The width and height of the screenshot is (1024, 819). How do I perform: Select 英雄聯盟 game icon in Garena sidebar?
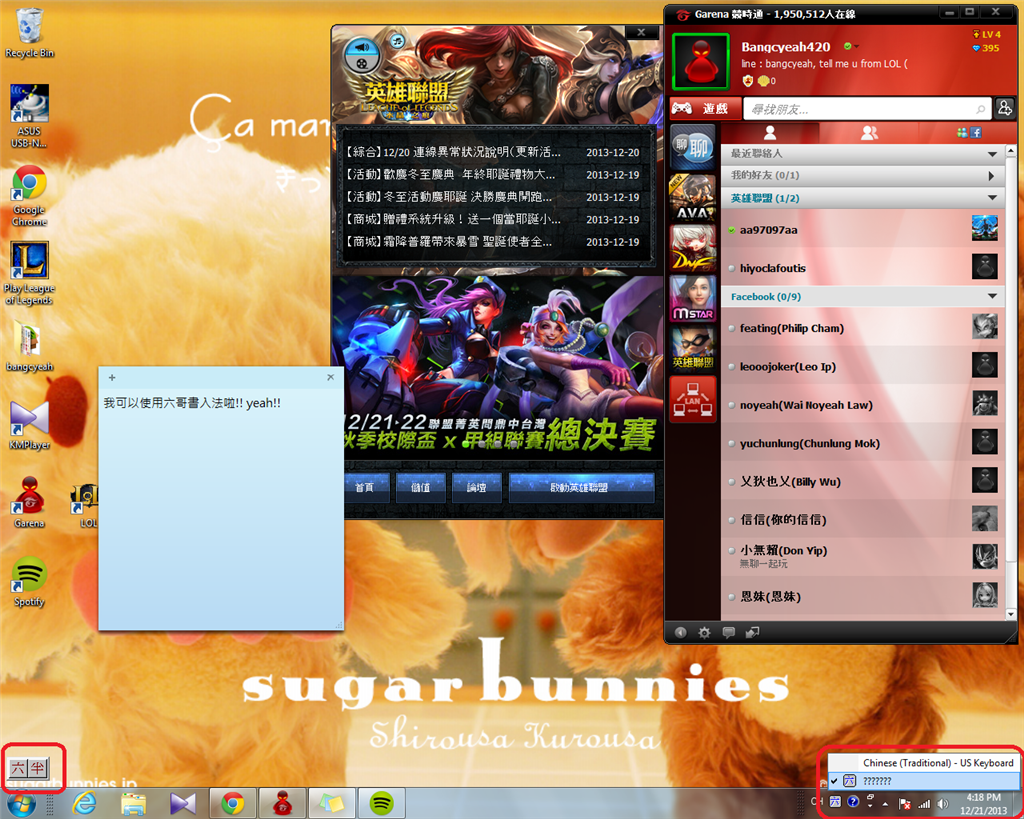point(692,349)
